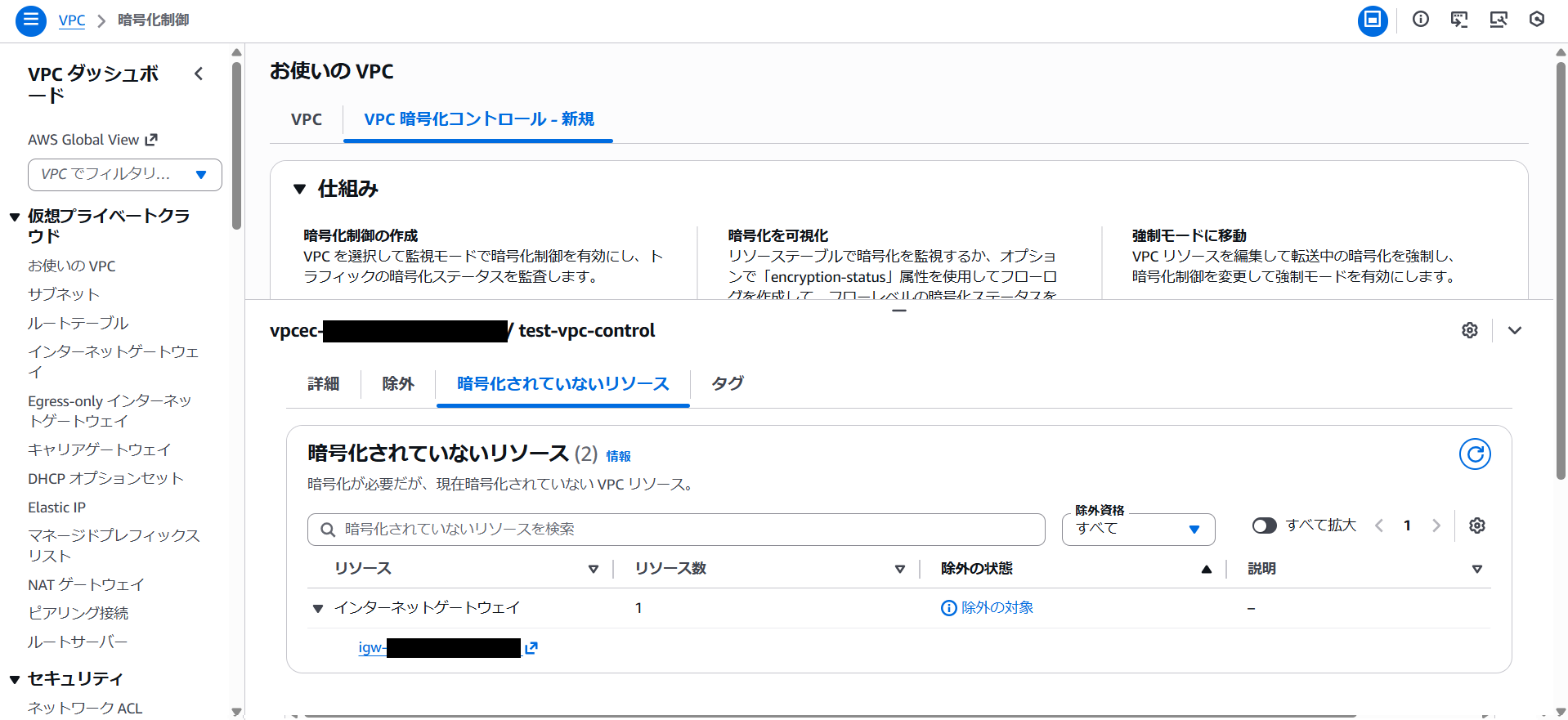Image resolution: width=1568 pixels, height=720 pixels.
Task: Go to previous page of results
Action: 1379,525
